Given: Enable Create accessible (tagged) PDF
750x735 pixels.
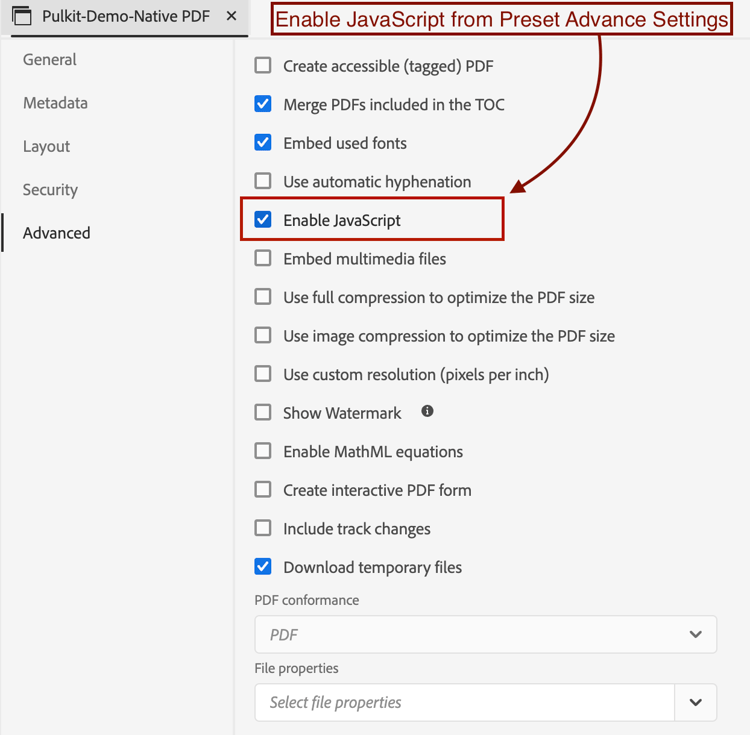Looking at the screenshot, I should pos(263,66).
